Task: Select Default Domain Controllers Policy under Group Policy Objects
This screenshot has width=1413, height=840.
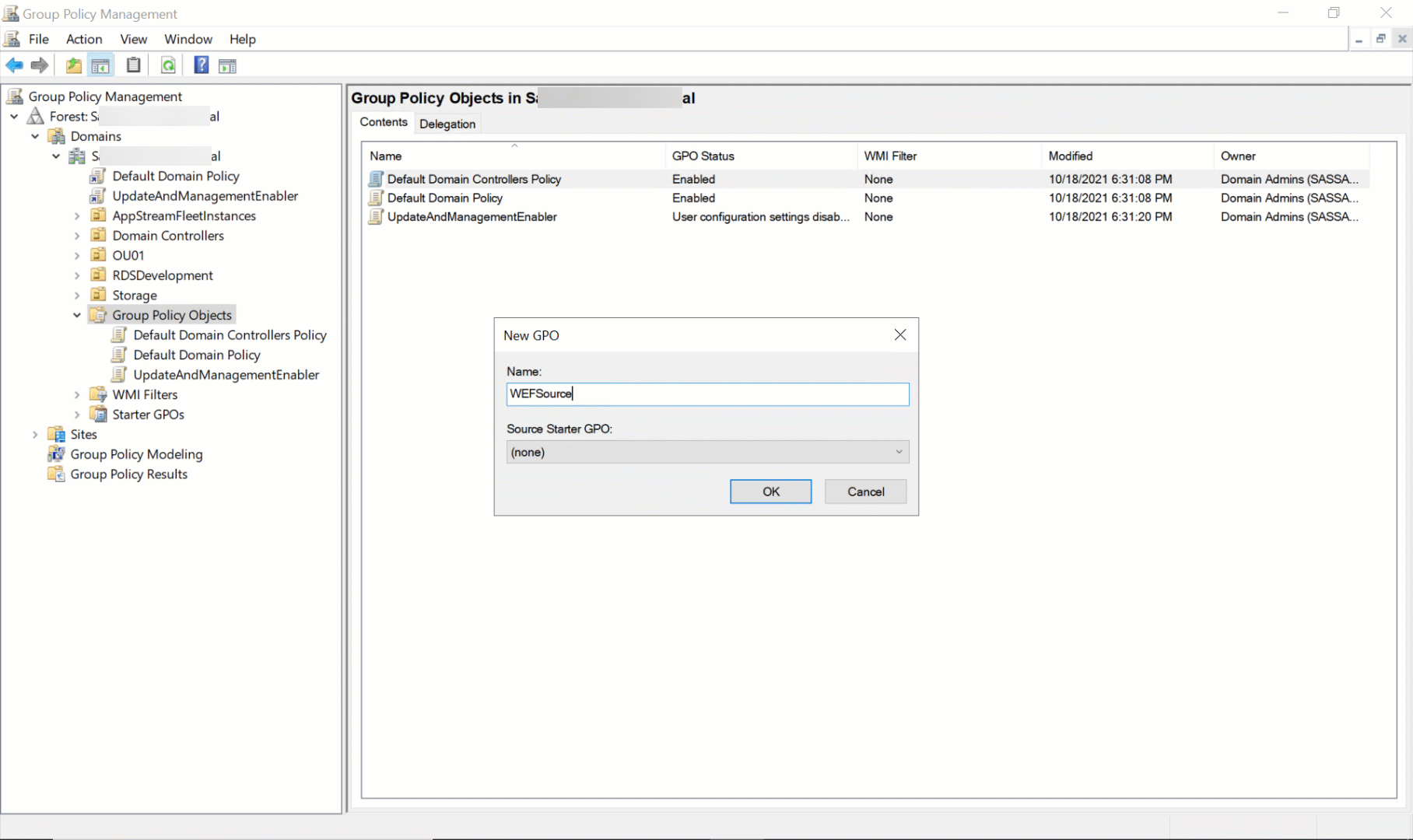Action: point(230,335)
